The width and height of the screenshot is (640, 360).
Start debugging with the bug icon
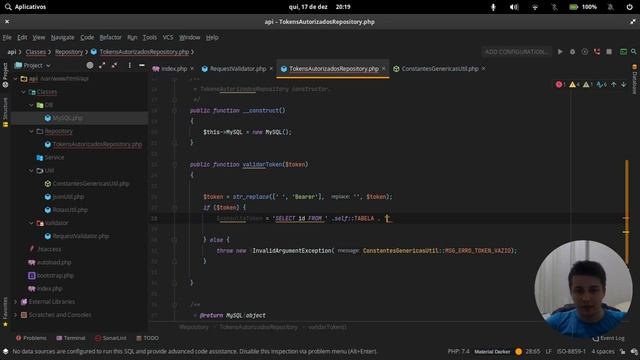click(572, 52)
